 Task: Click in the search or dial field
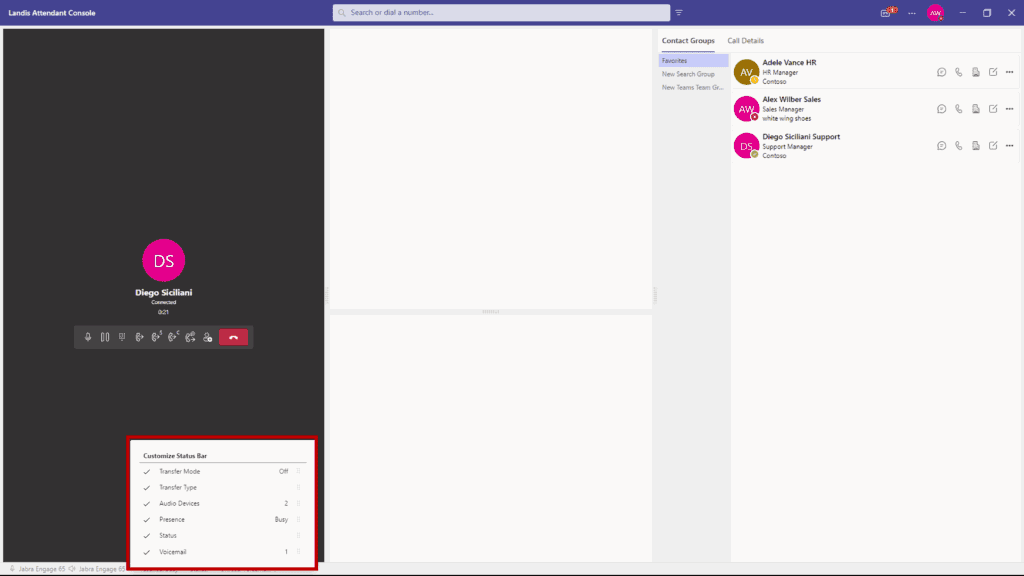[500, 12]
